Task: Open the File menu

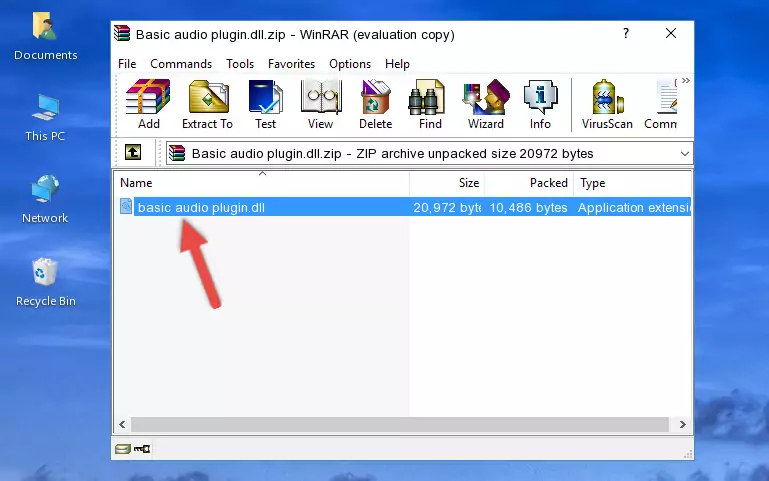Action: pyautogui.click(x=127, y=64)
